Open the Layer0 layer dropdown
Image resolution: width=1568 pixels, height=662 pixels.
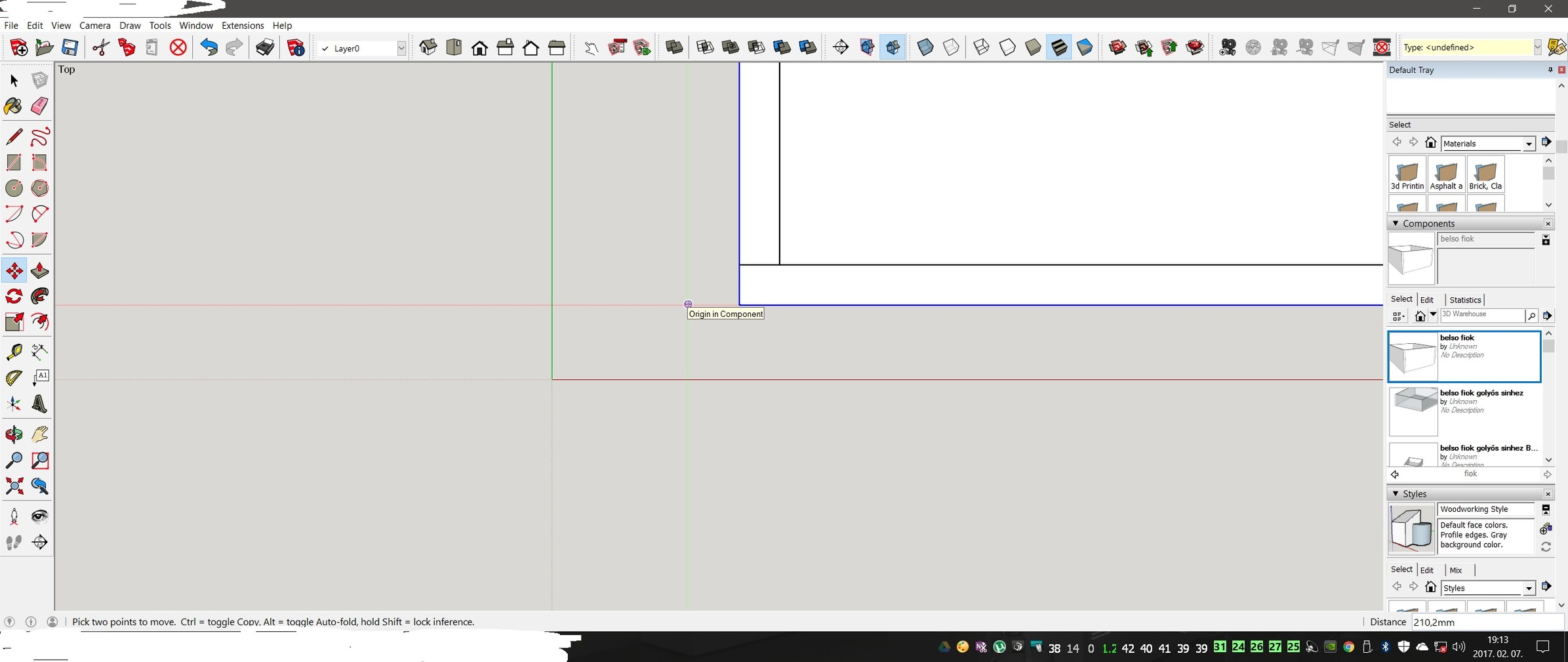tap(401, 48)
